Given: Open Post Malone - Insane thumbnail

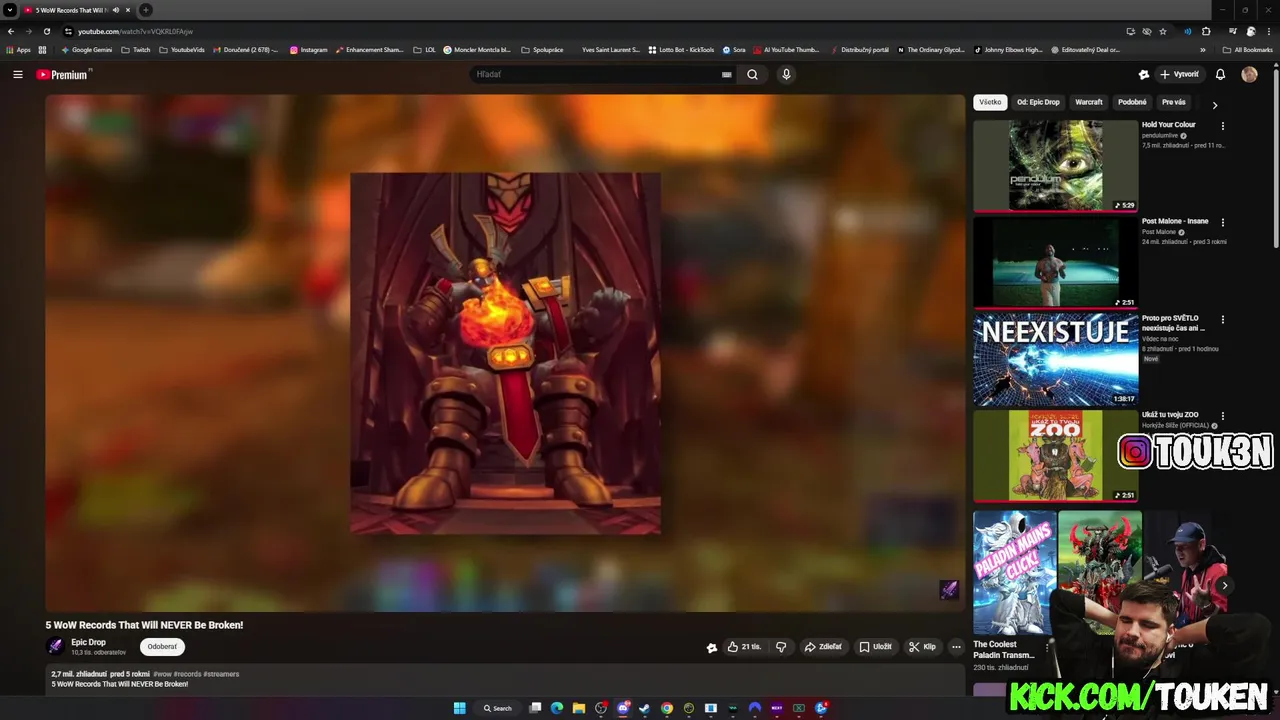Looking at the screenshot, I should 1055,263.
